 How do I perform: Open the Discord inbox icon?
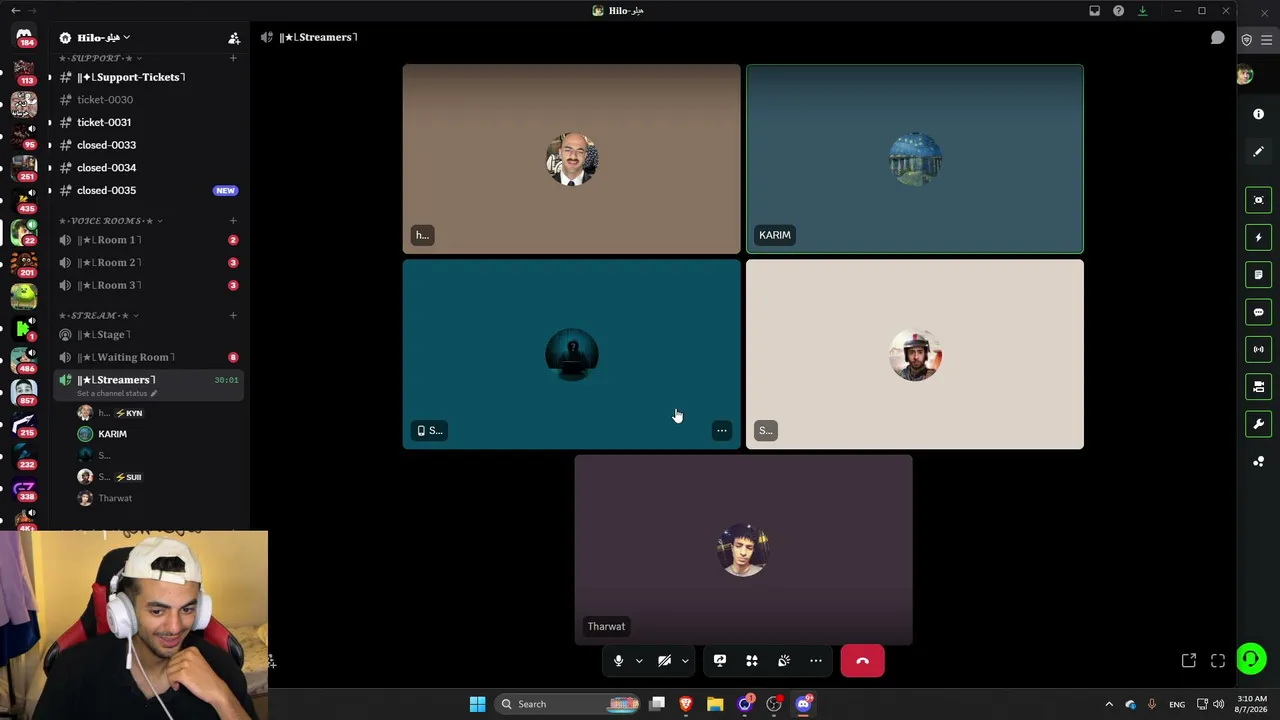(x=1095, y=11)
